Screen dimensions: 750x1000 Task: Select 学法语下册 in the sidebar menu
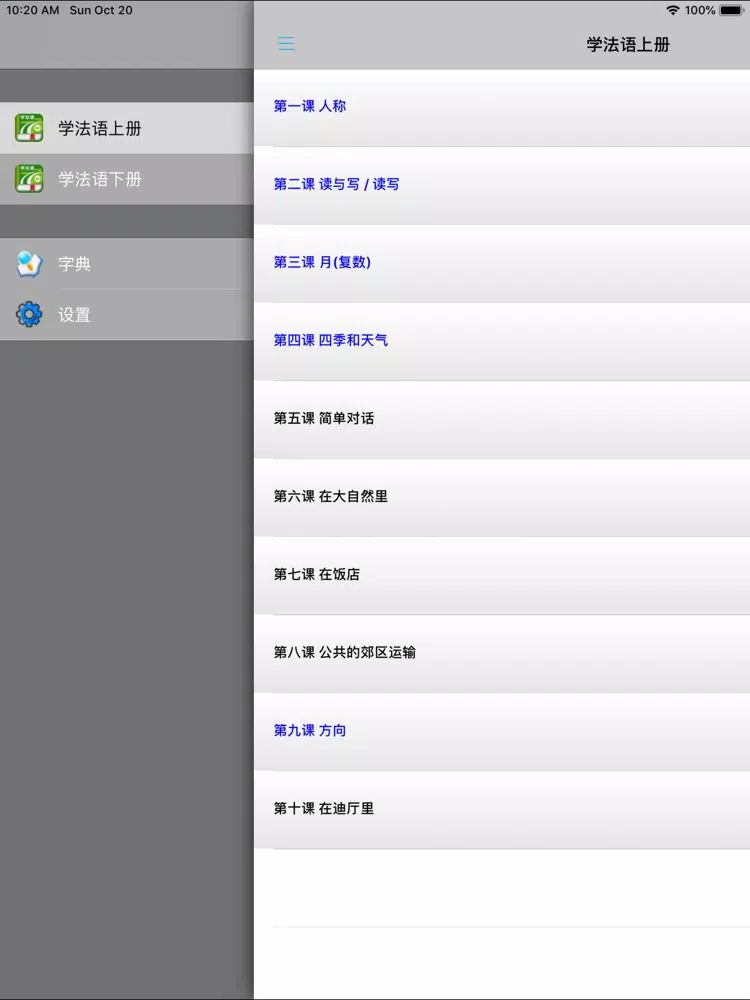pyautogui.click(x=127, y=179)
